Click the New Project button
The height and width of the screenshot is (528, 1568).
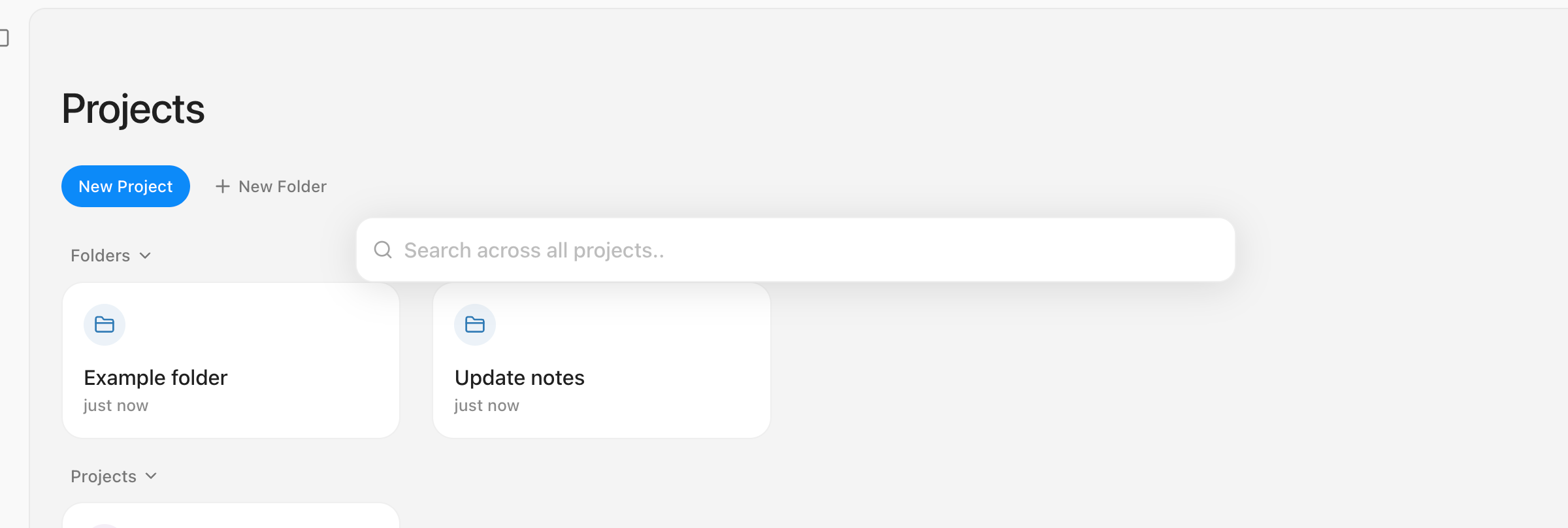(125, 186)
